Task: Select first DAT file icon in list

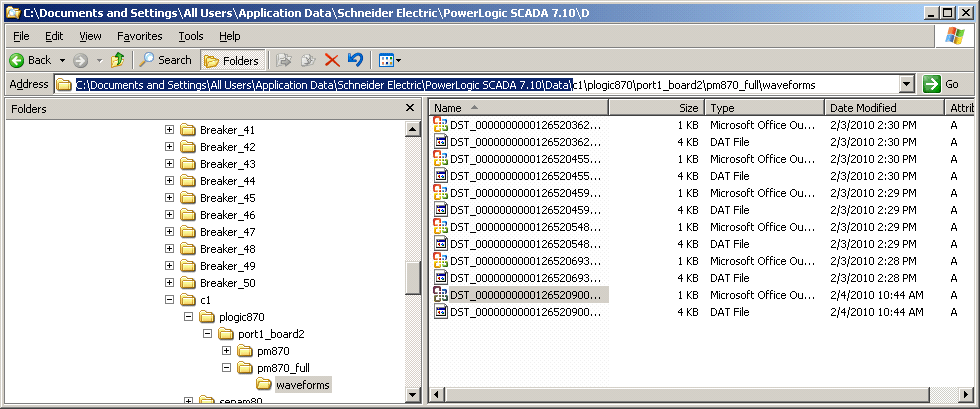Action: tap(441, 141)
